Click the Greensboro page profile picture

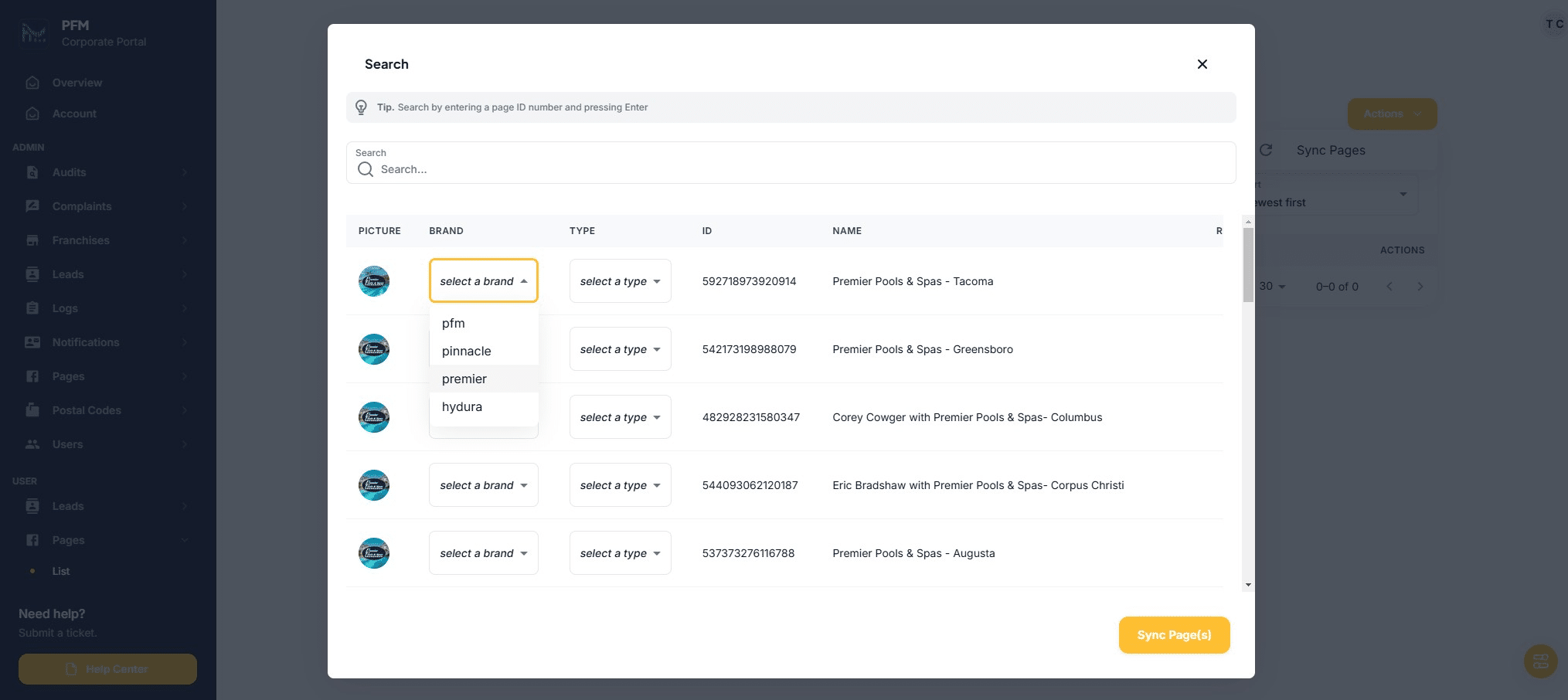(x=374, y=349)
